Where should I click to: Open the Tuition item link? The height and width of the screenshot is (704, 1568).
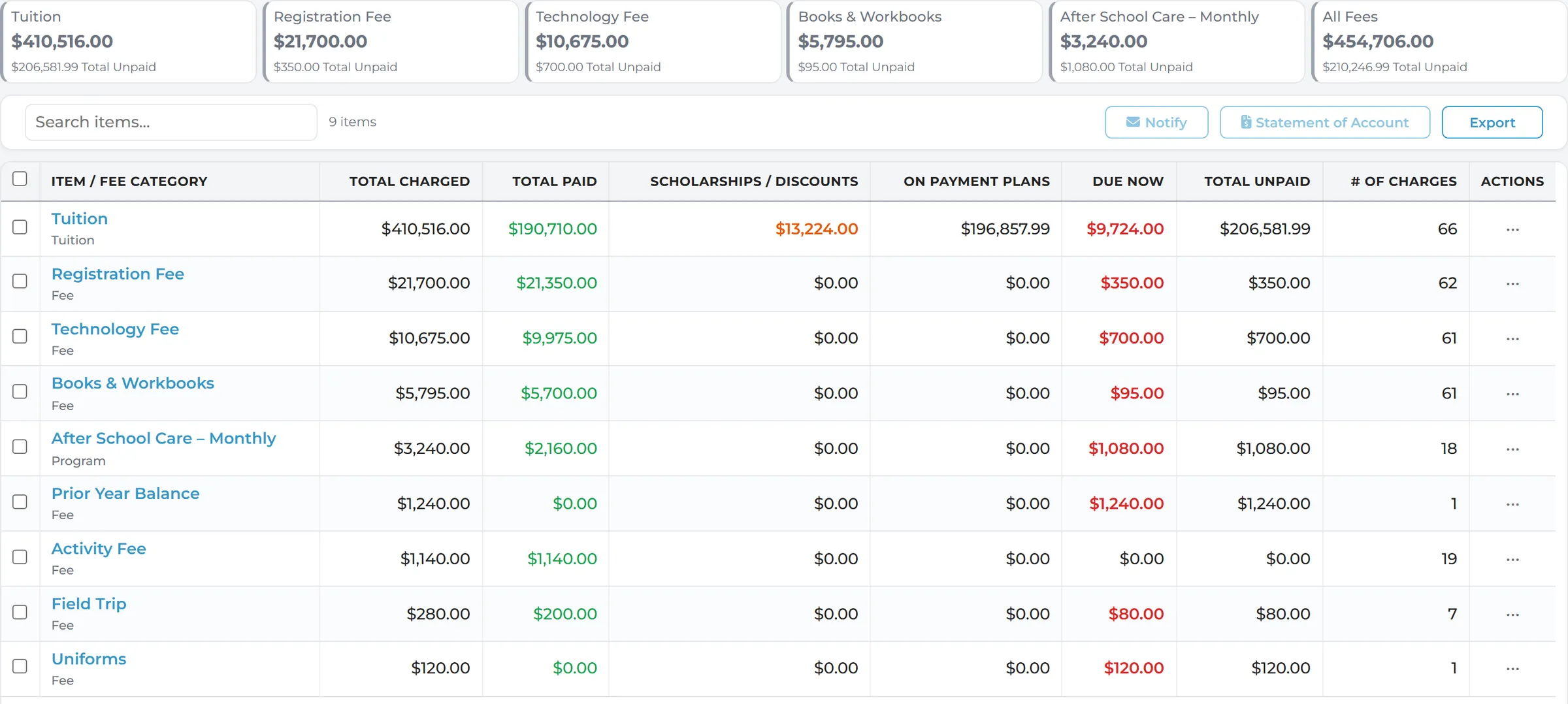(80, 219)
